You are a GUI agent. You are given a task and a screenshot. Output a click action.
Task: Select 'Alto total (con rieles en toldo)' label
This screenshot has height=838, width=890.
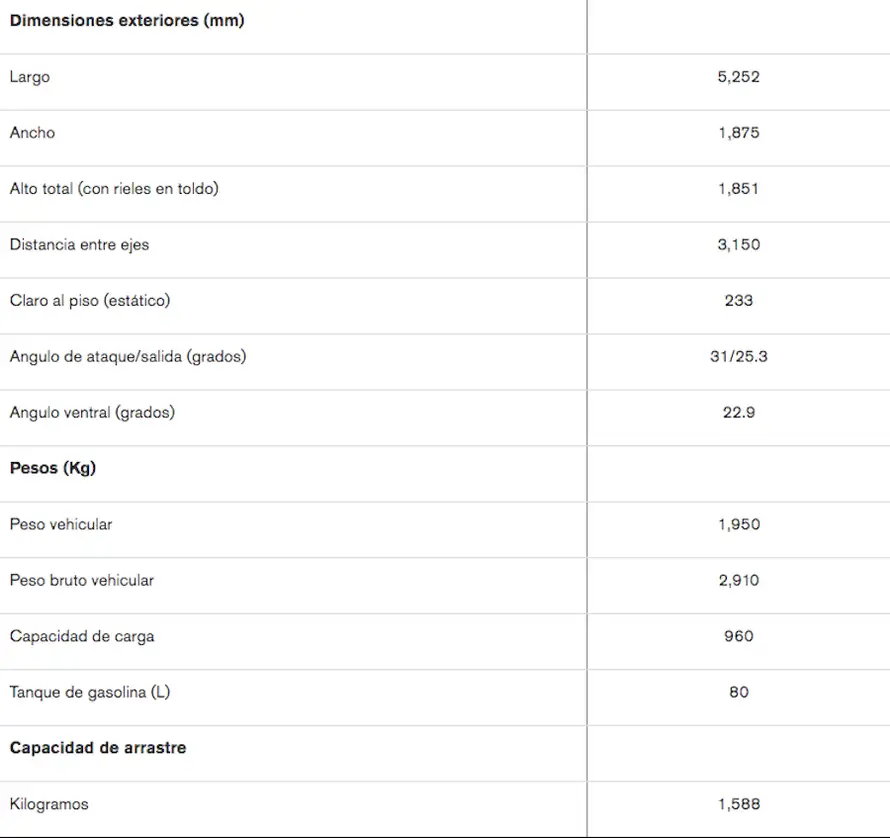114,188
